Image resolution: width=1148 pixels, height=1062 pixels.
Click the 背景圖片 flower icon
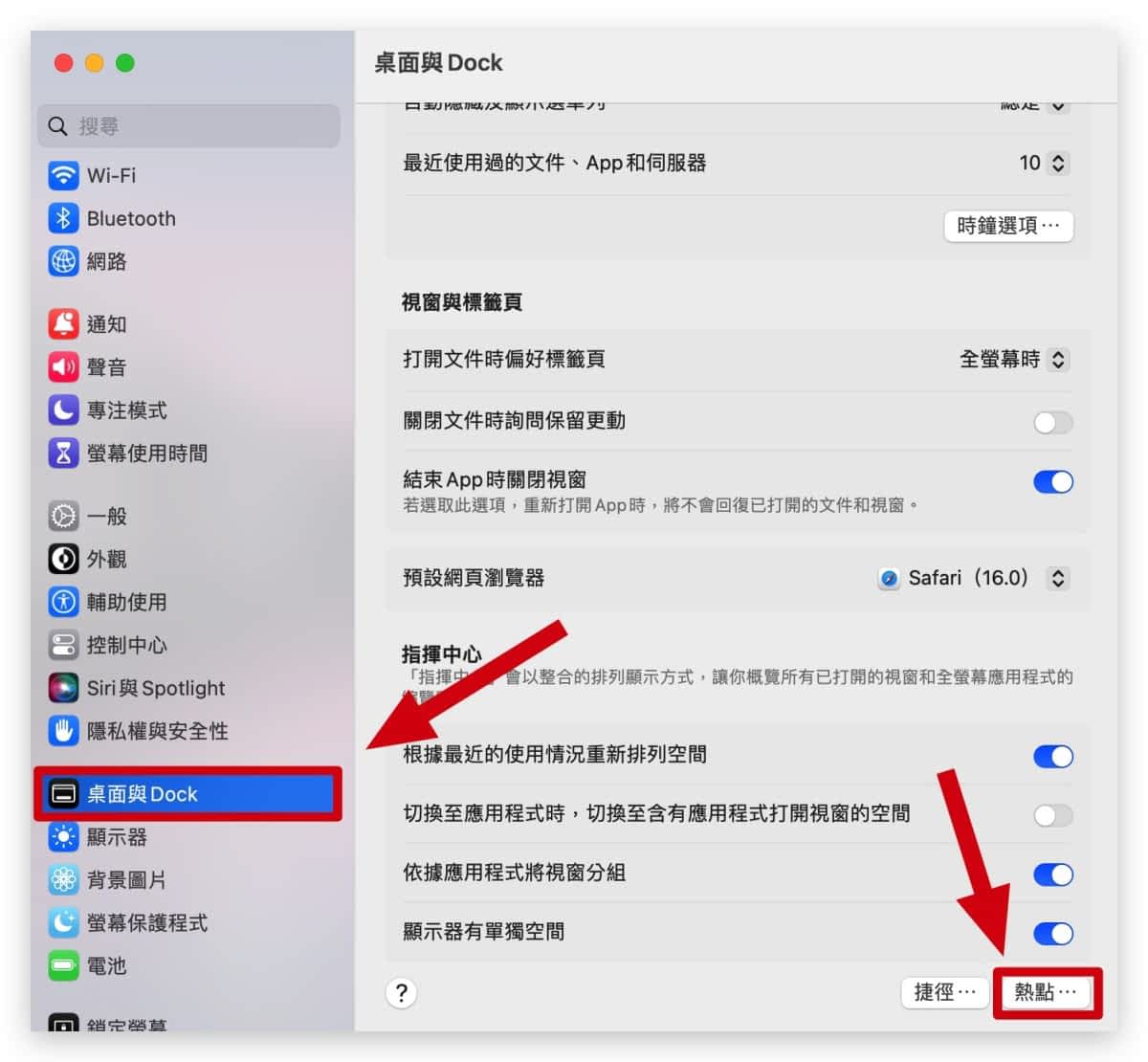(63, 879)
